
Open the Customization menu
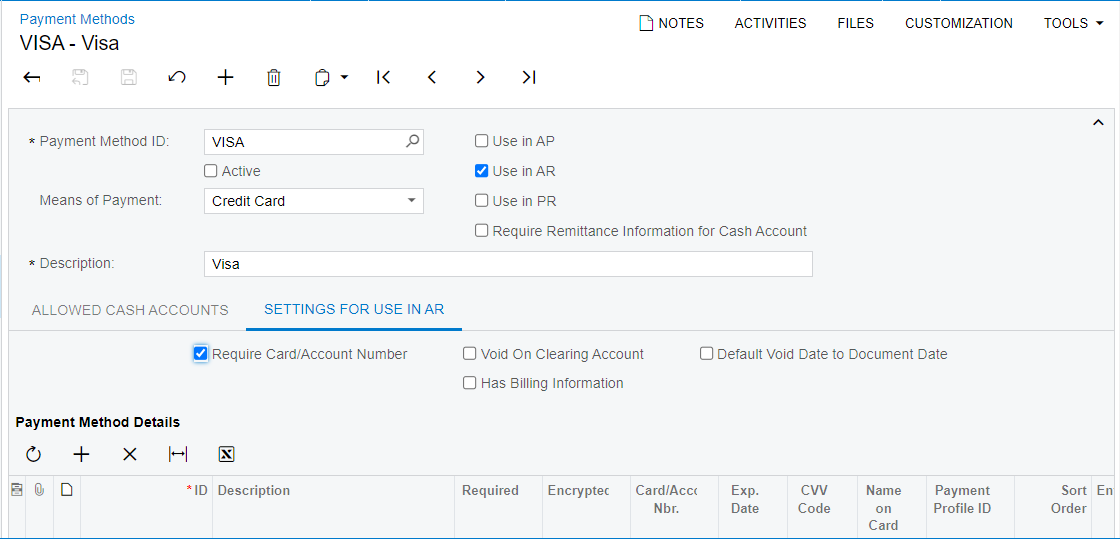pos(959,24)
